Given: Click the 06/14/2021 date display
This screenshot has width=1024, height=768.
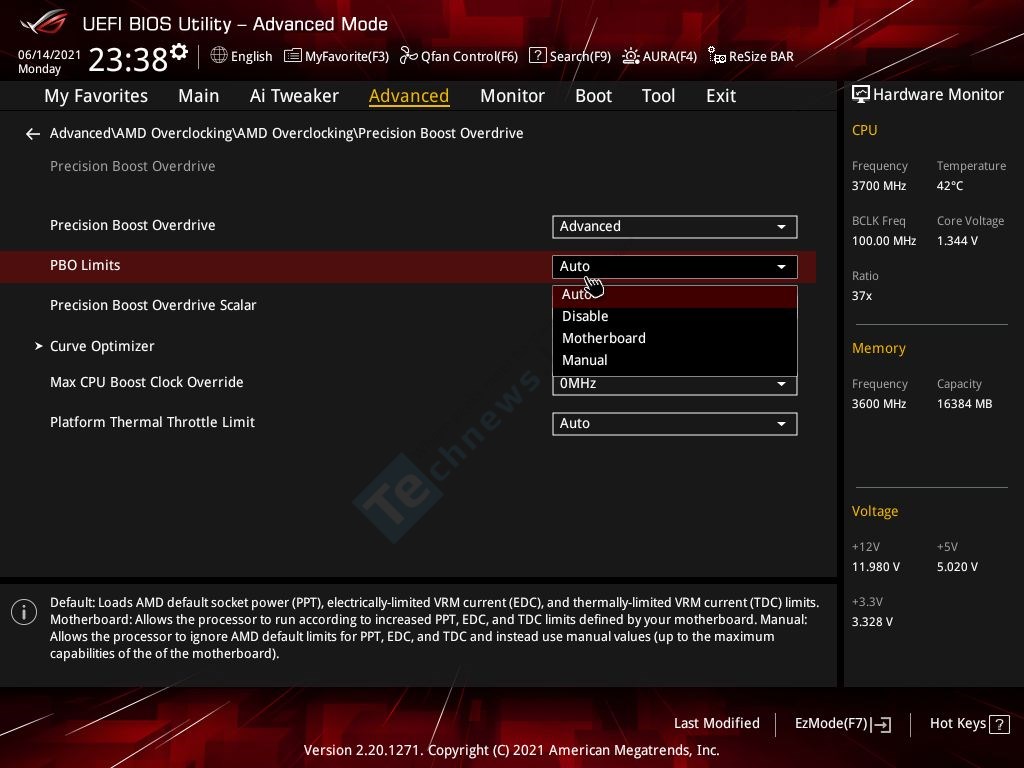Looking at the screenshot, I should click(x=49, y=54).
